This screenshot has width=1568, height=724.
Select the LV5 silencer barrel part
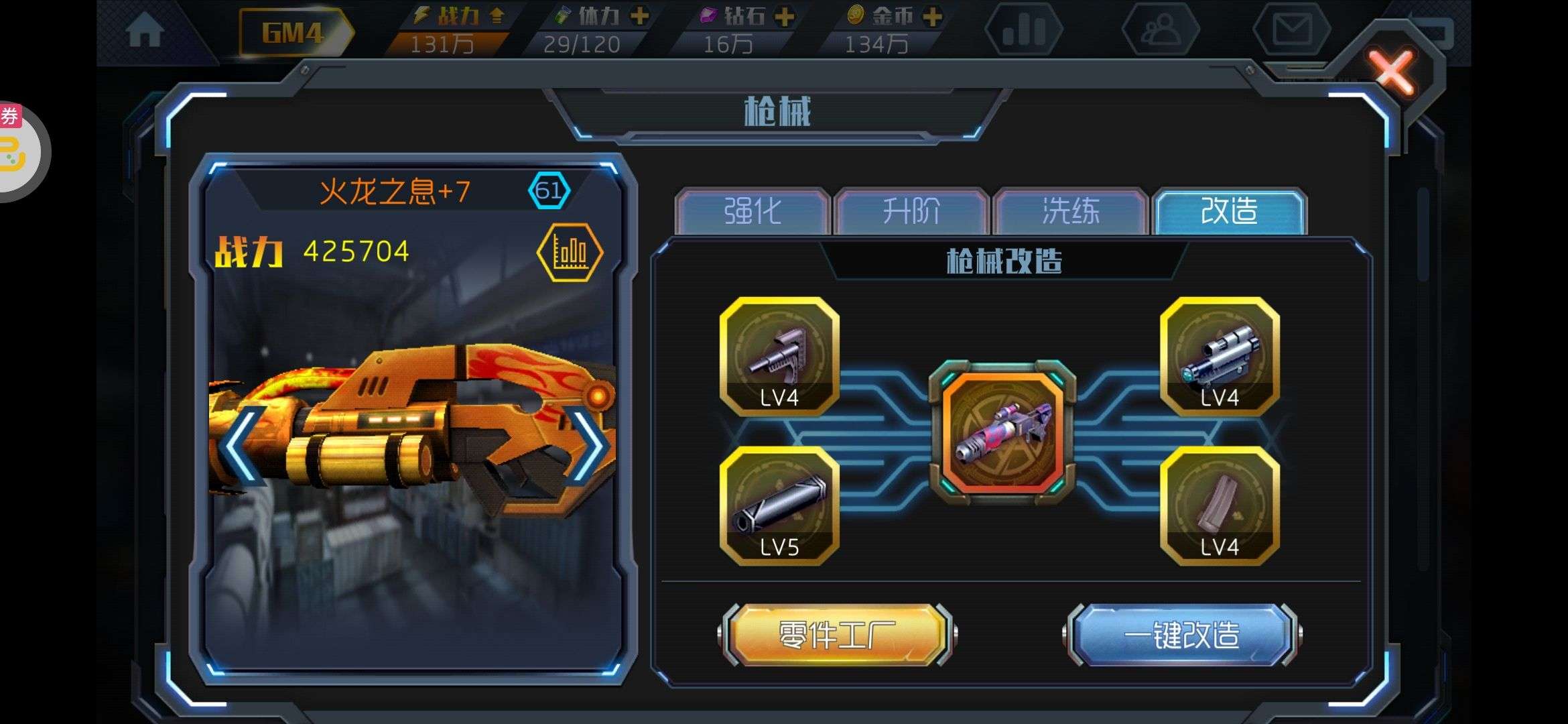tap(779, 506)
